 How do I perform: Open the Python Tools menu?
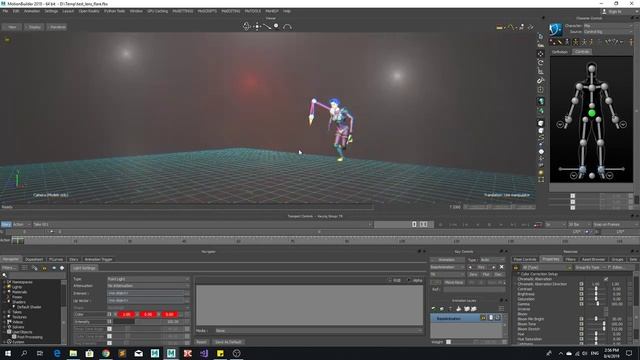tap(114, 11)
